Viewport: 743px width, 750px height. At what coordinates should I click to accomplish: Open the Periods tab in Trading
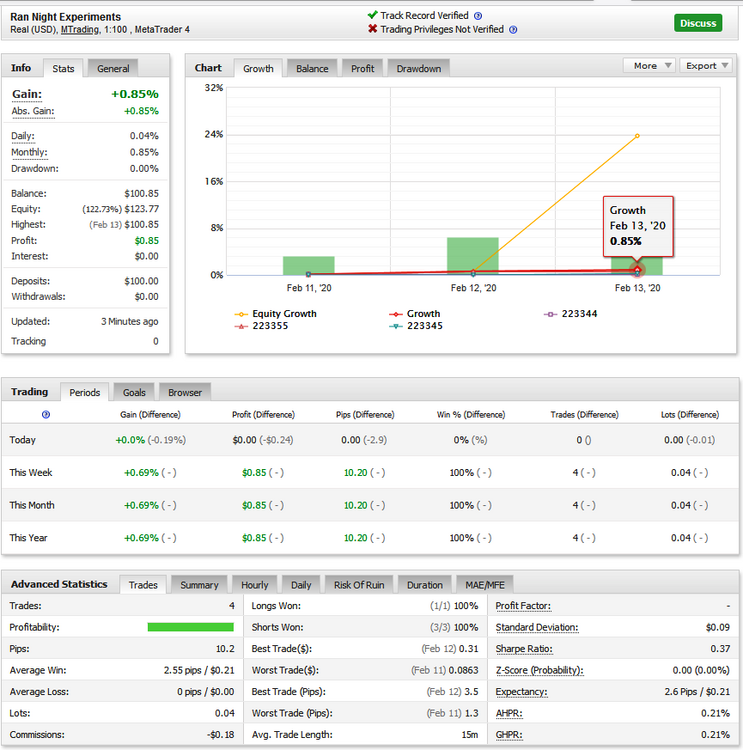[x=85, y=392]
